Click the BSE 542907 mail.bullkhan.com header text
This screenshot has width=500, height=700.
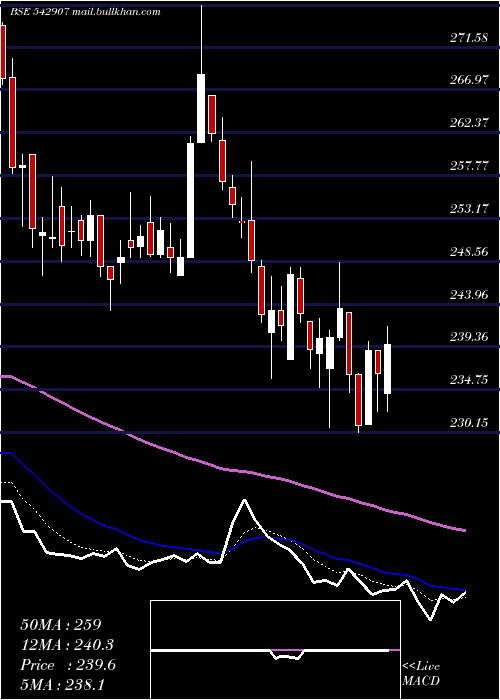[85, 12]
